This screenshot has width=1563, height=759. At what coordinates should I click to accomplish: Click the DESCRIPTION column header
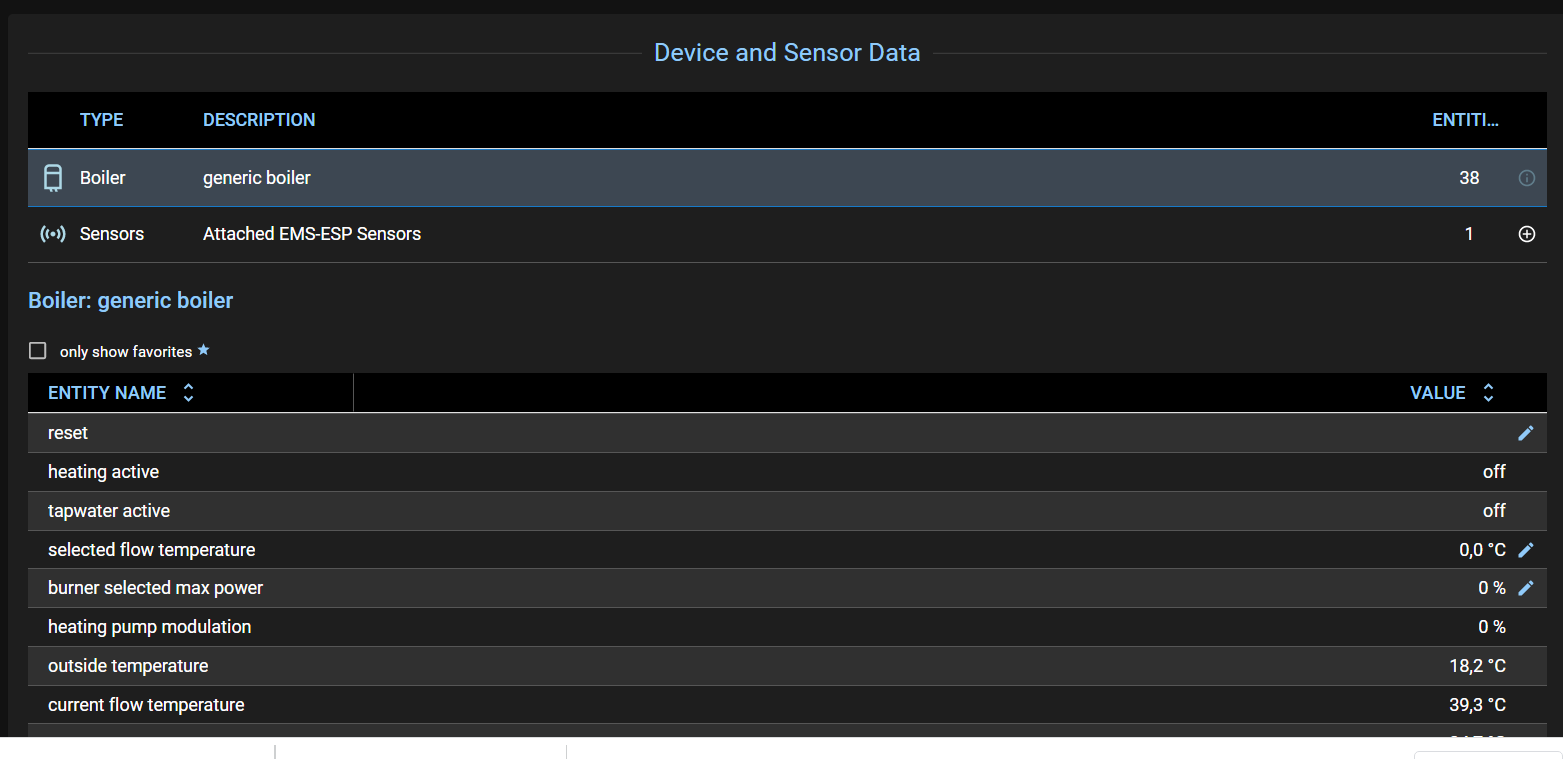tap(259, 119)
